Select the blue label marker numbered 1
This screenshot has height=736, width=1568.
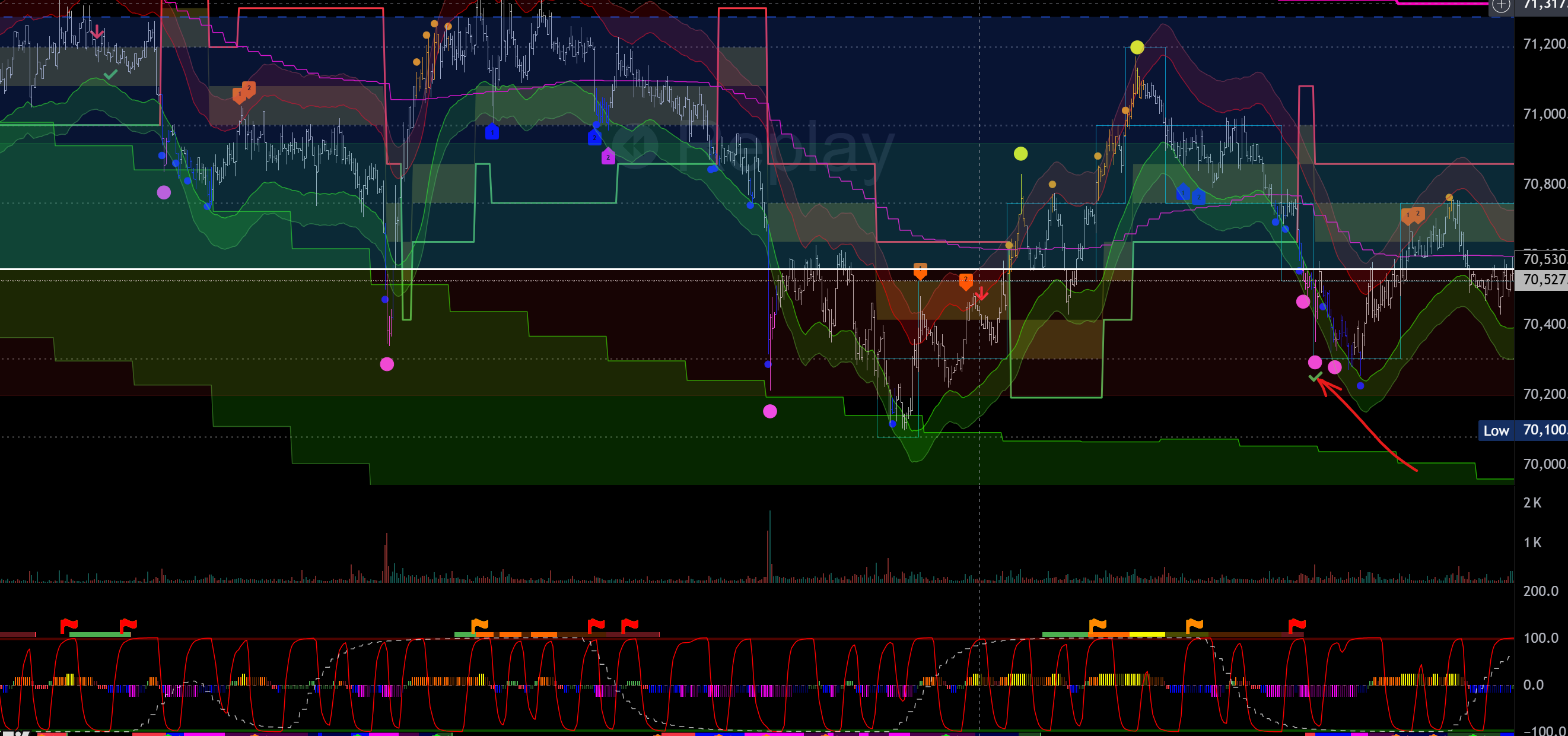492,132
